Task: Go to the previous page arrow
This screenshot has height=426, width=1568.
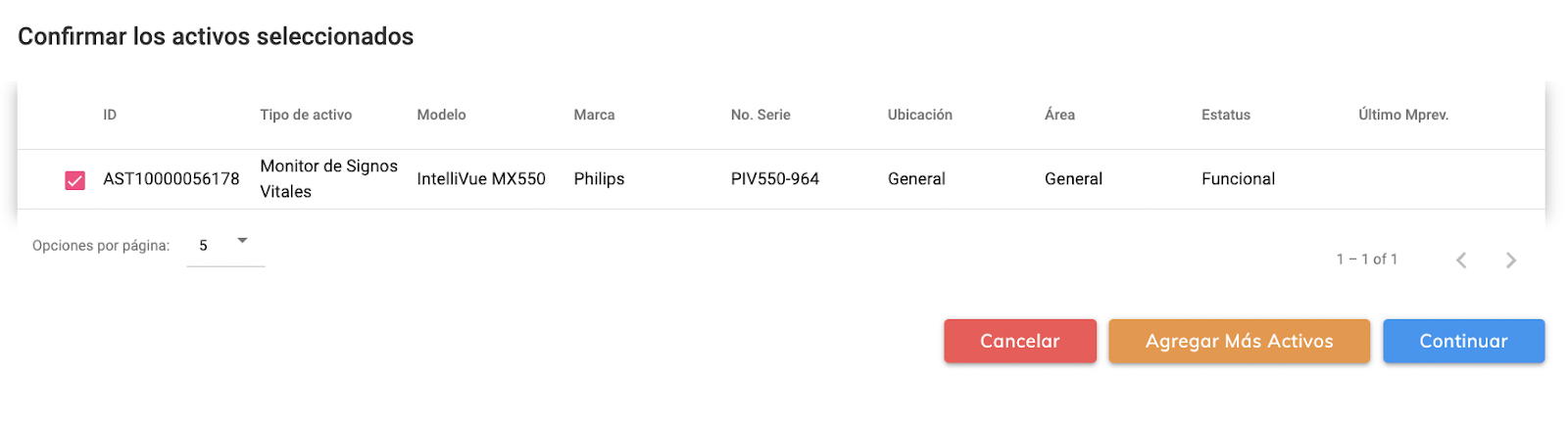Action: 1461,260
